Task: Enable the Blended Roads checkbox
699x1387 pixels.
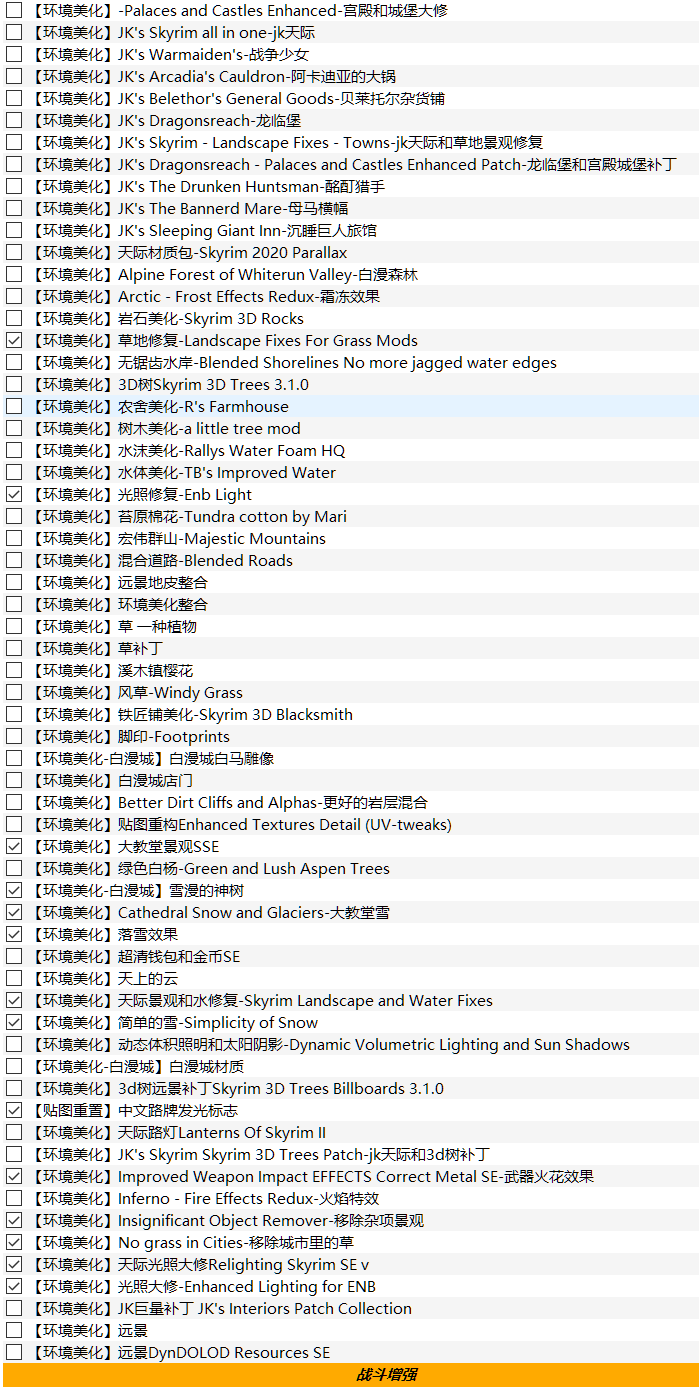Action: coord(14,560)
